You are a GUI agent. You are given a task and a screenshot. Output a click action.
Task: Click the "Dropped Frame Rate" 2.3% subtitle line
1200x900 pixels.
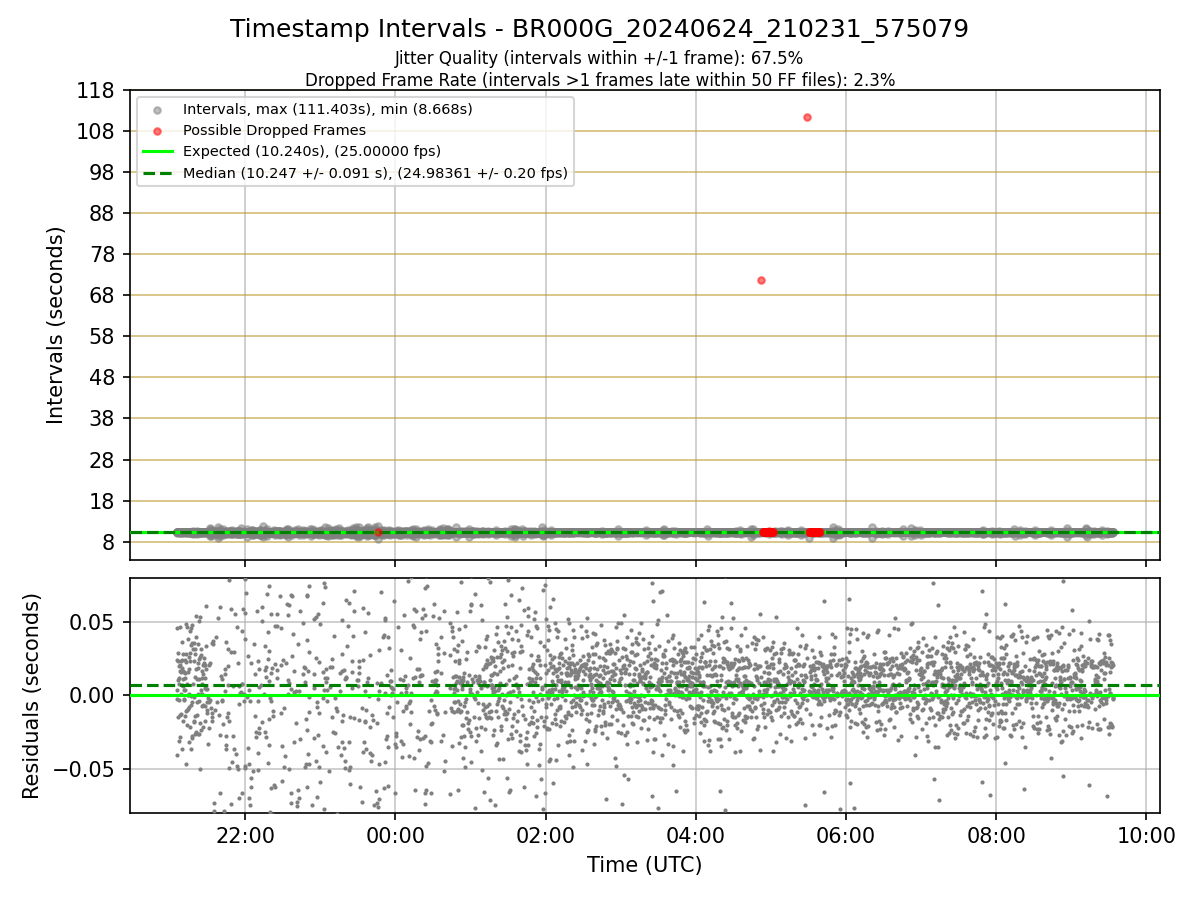tap(600, 79)
